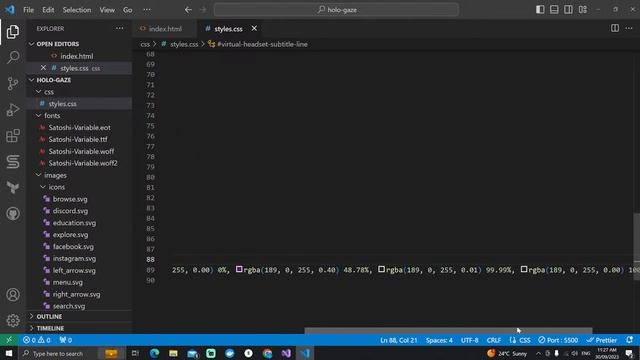Open the Edit menu
This screenshot has width=640, height=360.
48,10
